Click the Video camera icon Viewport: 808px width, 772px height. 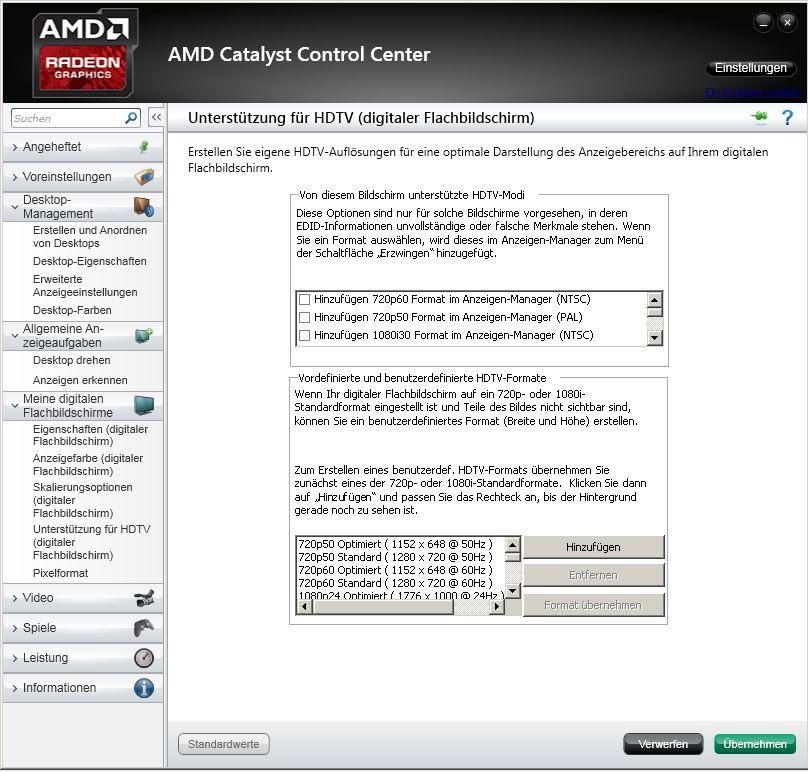144,598
